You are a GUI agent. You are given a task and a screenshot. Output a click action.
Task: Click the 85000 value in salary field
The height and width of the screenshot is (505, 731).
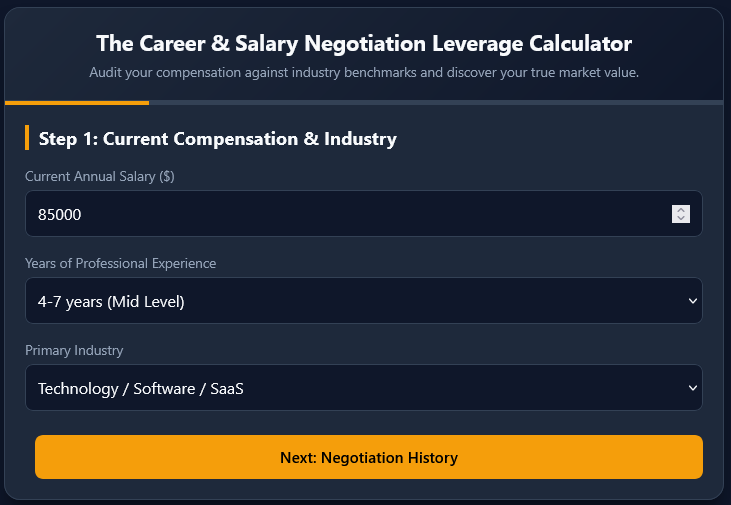(60, 214)
